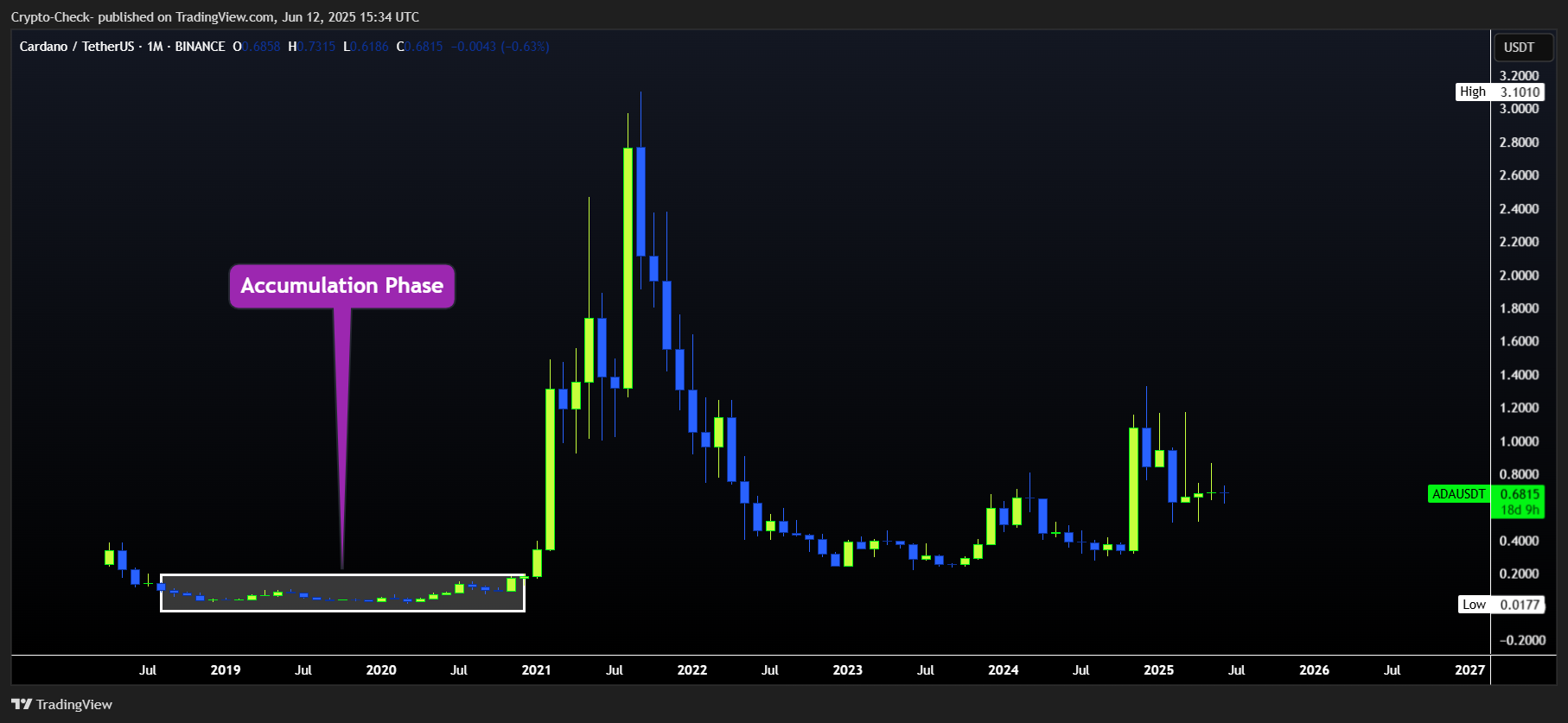This screenshot has height=723, width=1568.
Task: Click the 18d 9h candle countdown
Action: (x=1519, y=510)
